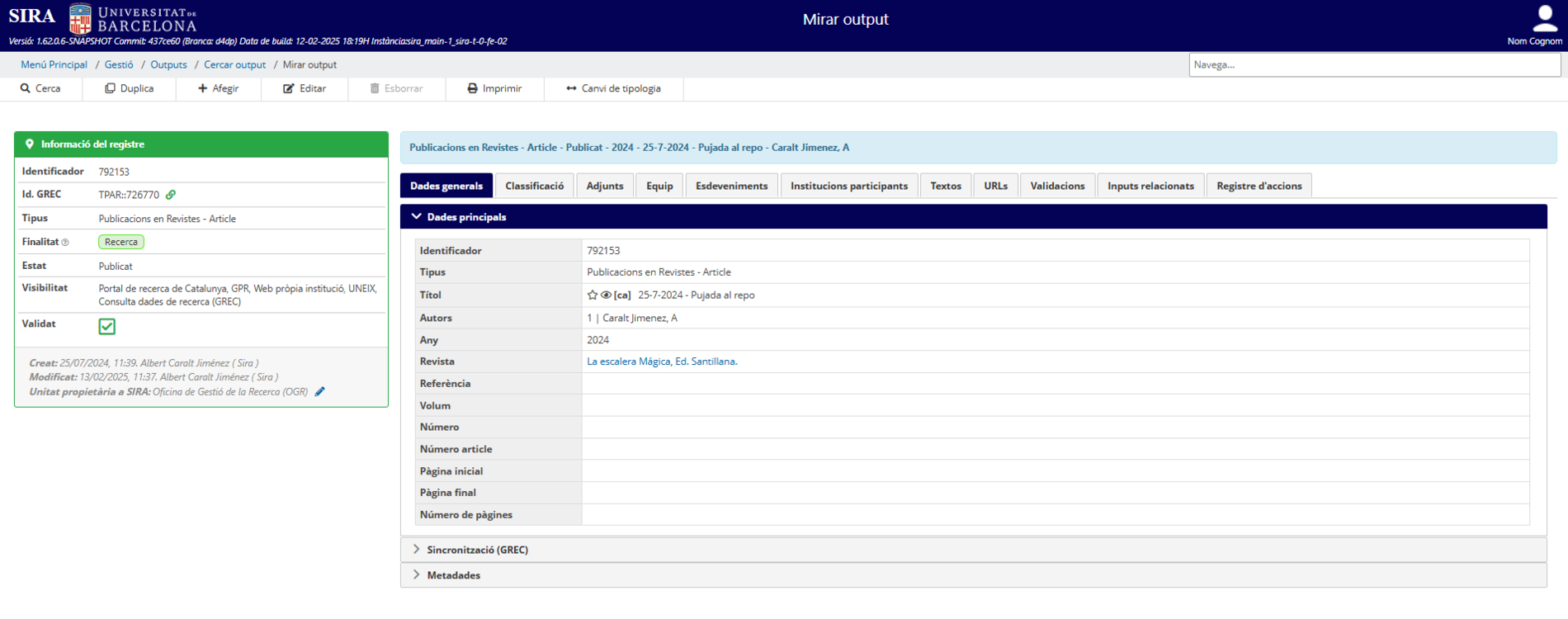Toggle the star favorite icon in Títol
The image size is (1568, 619).
tap(593, 295)
